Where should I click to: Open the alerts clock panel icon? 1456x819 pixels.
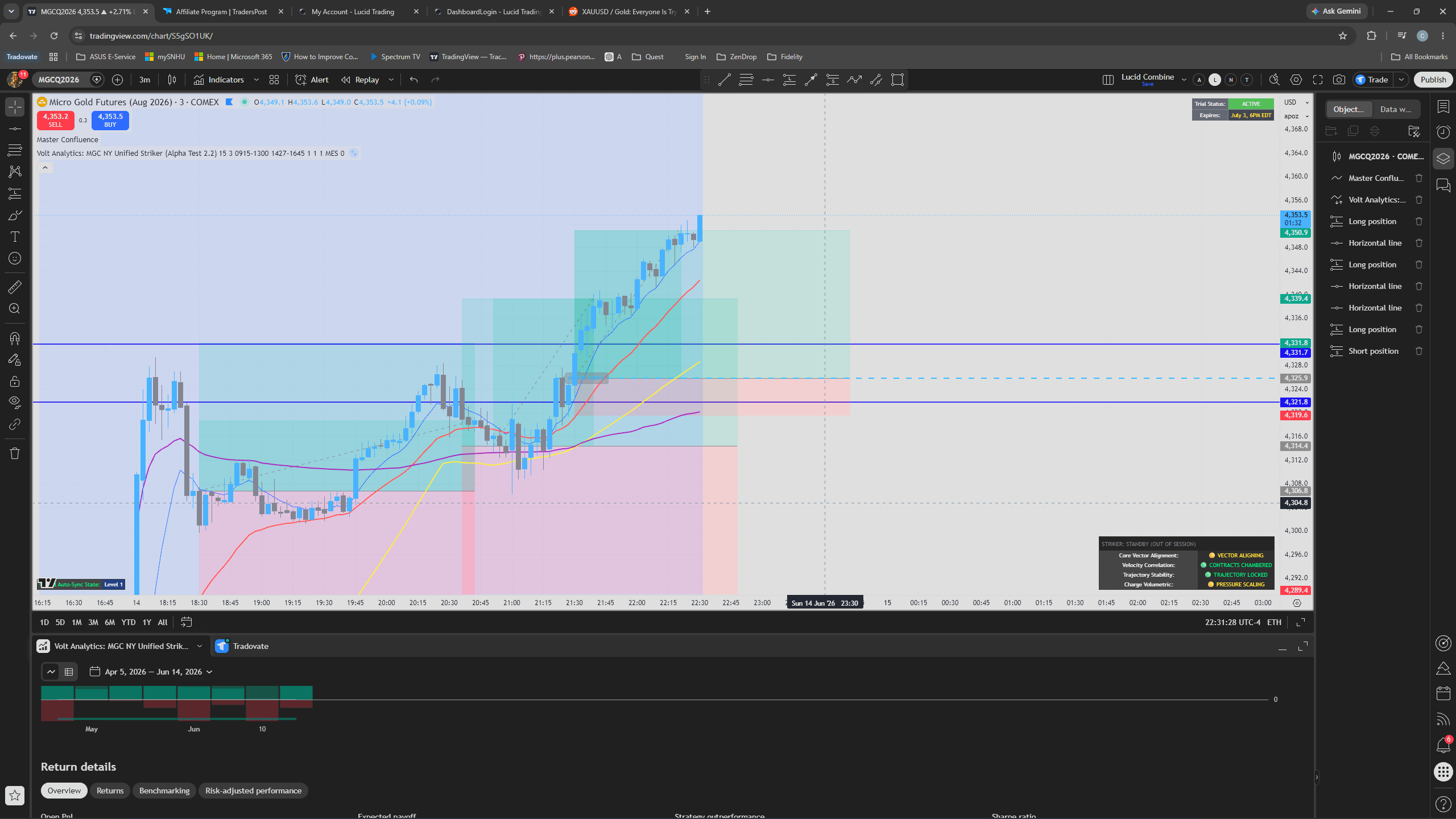click(1443, 133)
